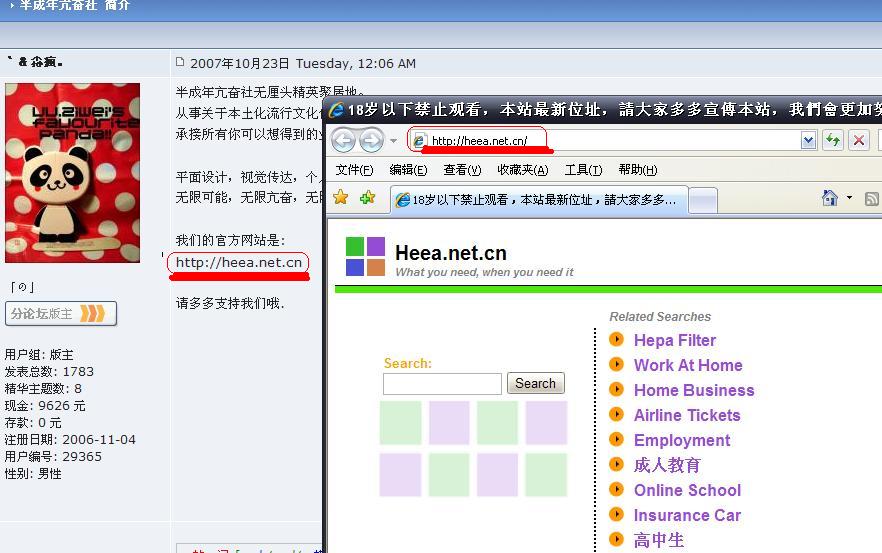Open the Favorites Center star icon
This screenshot has height=553, width=882.
pos(341,198)
